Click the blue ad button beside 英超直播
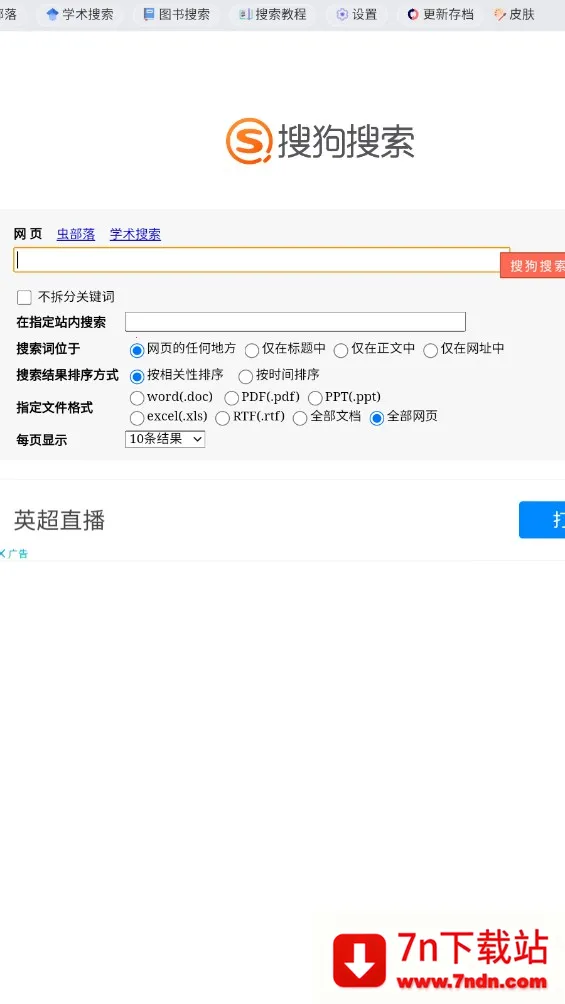 point(542,519)
